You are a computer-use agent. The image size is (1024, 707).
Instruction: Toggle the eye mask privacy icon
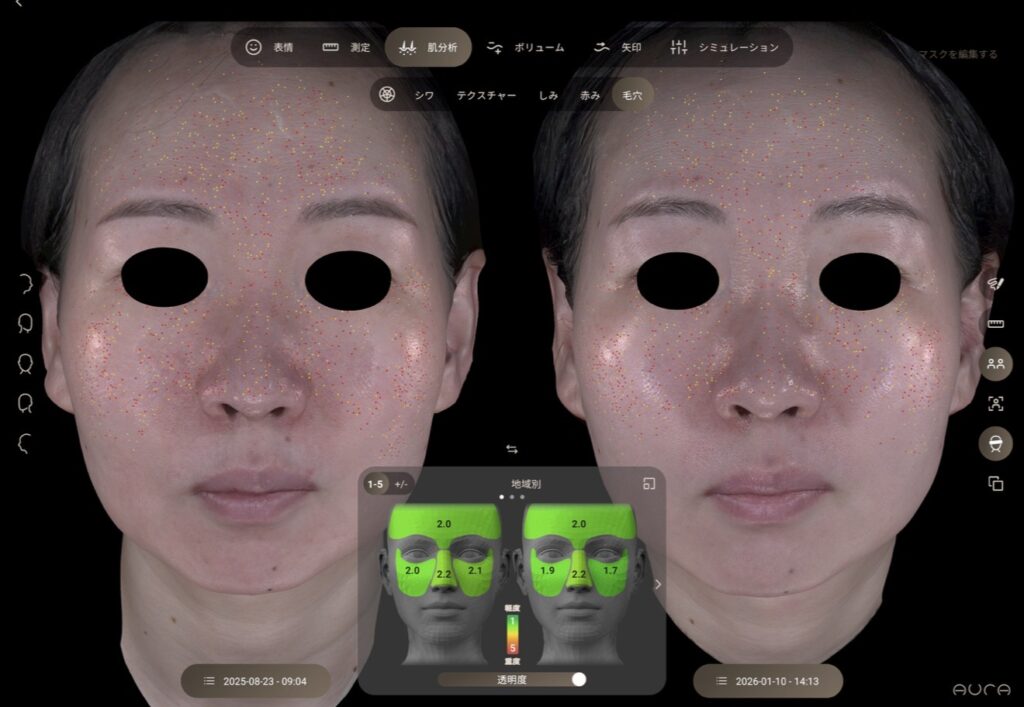[995, 443]
